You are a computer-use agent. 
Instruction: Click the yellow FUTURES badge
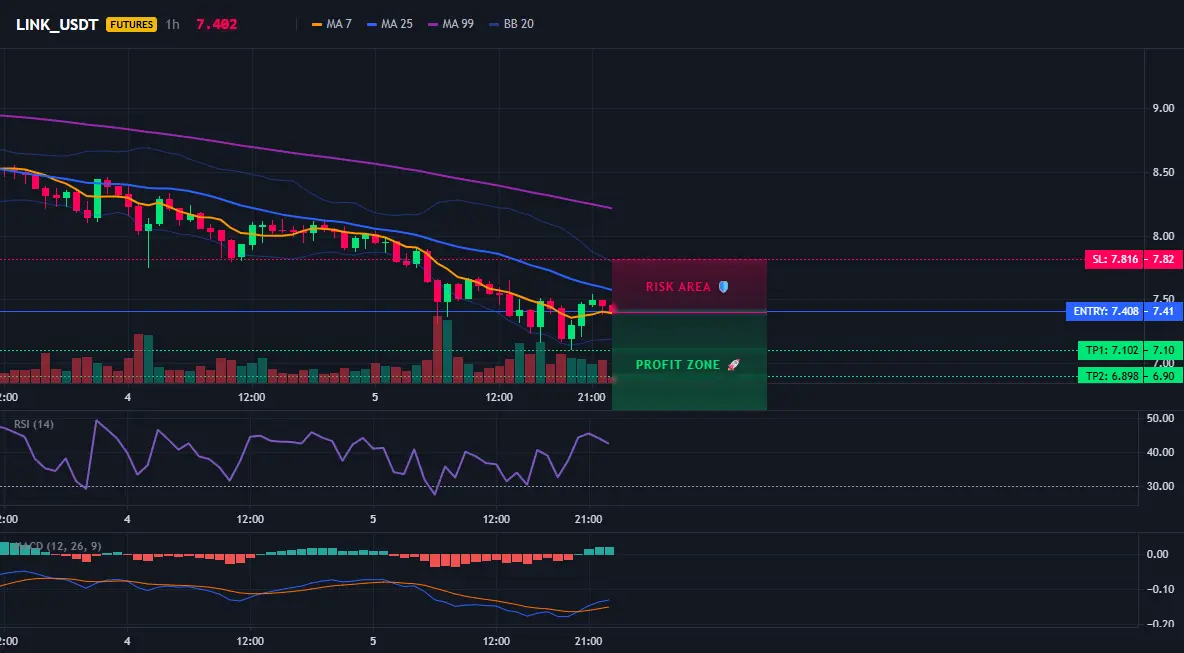[x=132, y=24]
